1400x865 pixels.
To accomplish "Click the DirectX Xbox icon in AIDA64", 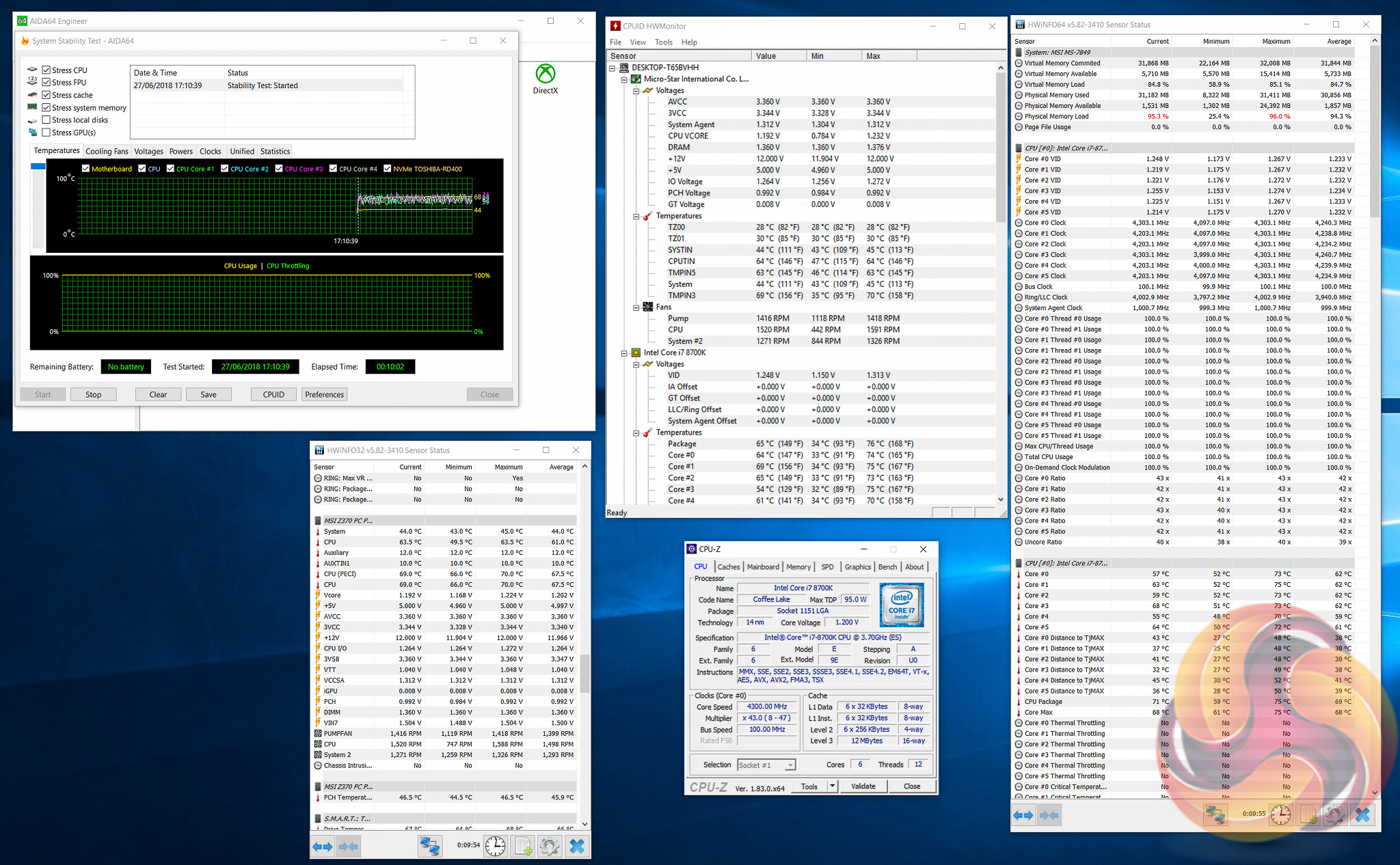I will [545, 74].
